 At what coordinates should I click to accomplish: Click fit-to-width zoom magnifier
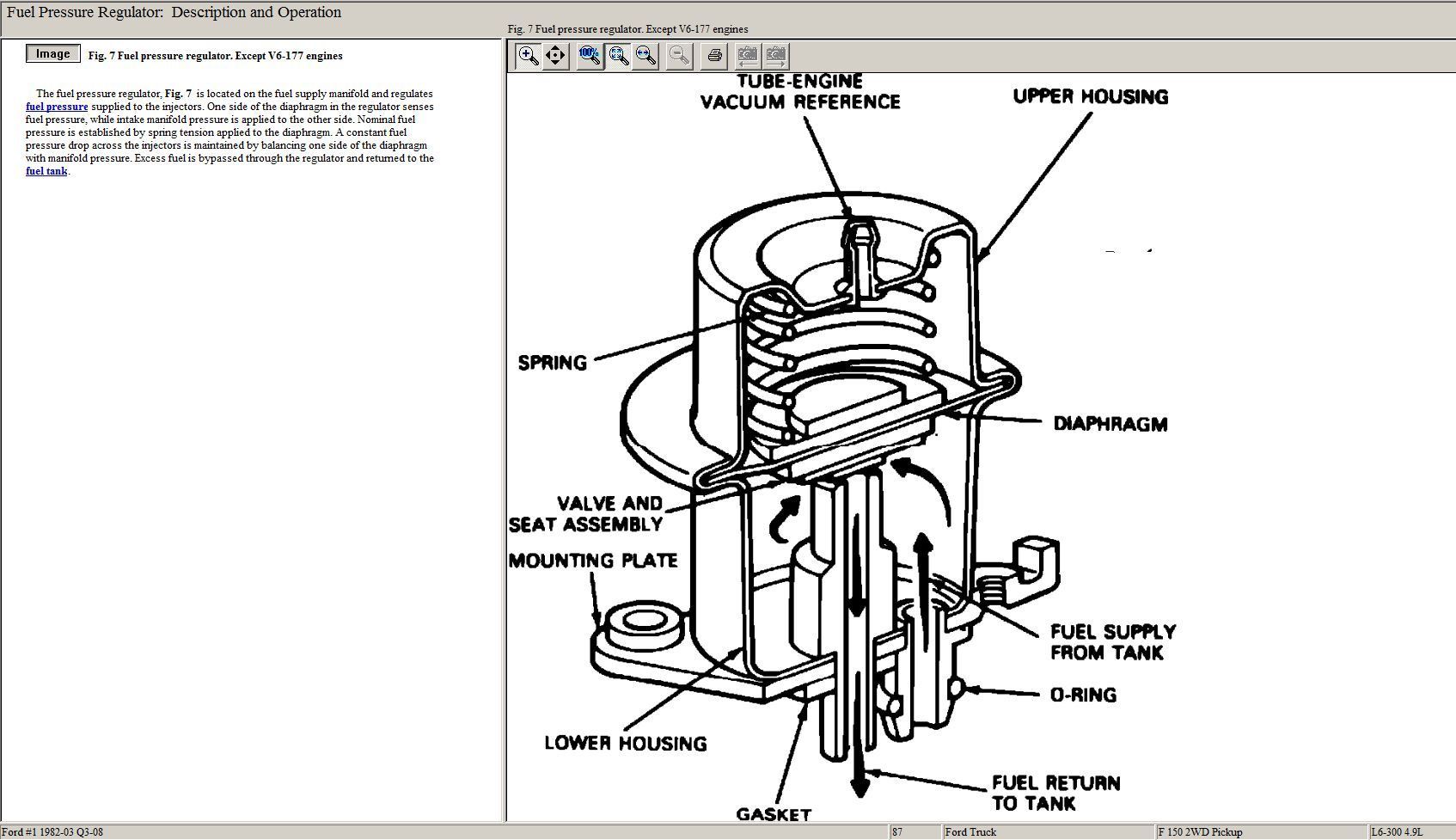pyautogui.click(x=645, y=56)
